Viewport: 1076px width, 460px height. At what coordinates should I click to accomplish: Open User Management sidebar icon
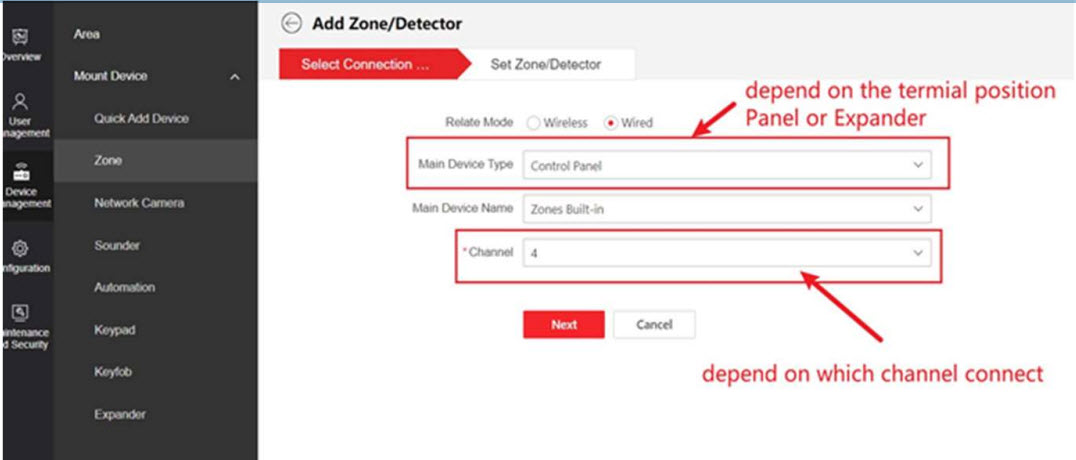tap(20, 102)
